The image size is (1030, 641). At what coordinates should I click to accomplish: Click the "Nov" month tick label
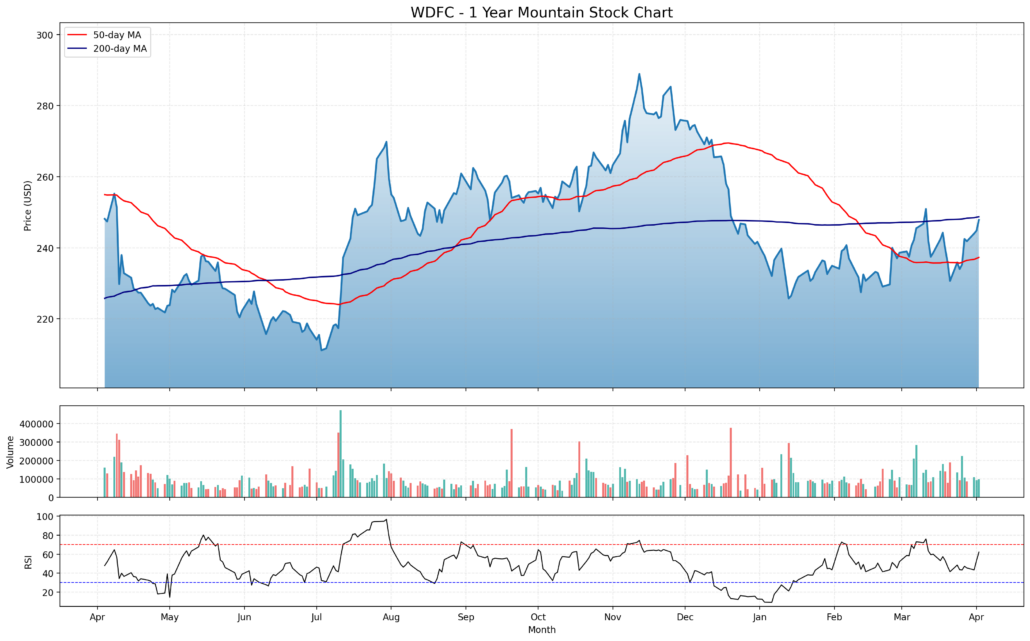(612, 617)
